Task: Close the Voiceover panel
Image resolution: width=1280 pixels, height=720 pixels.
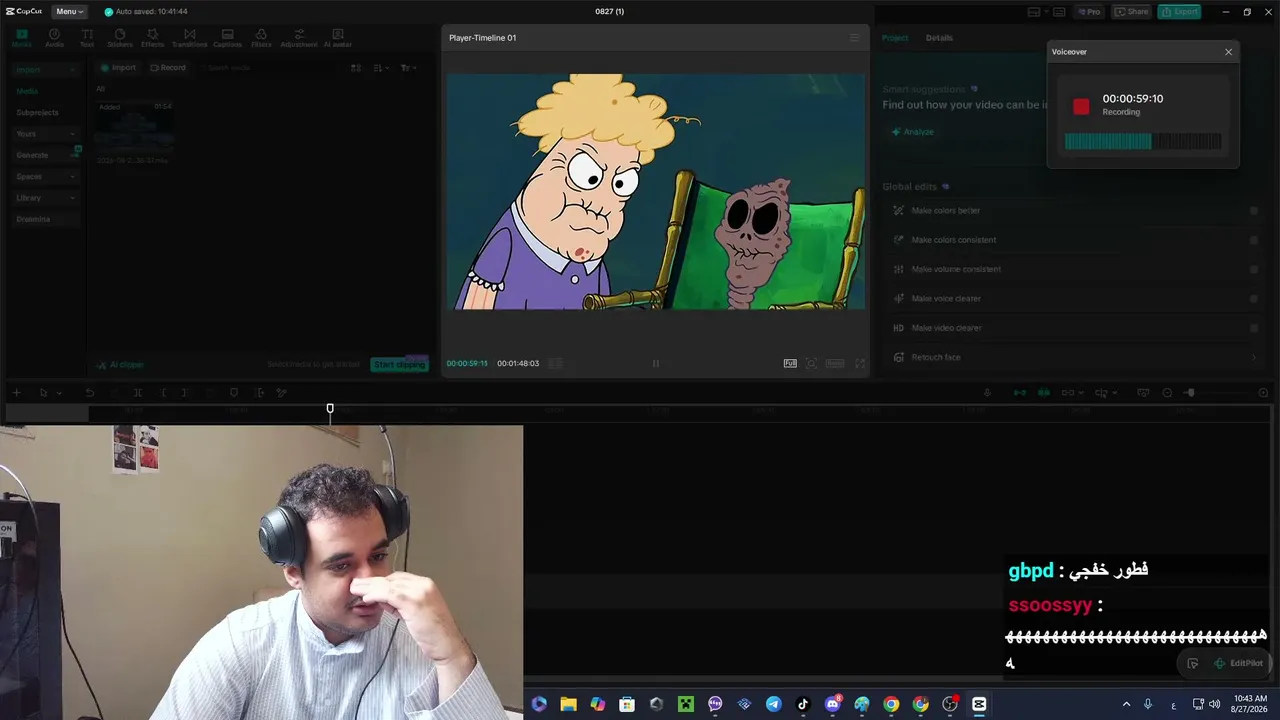Action: pos(1229,52)
